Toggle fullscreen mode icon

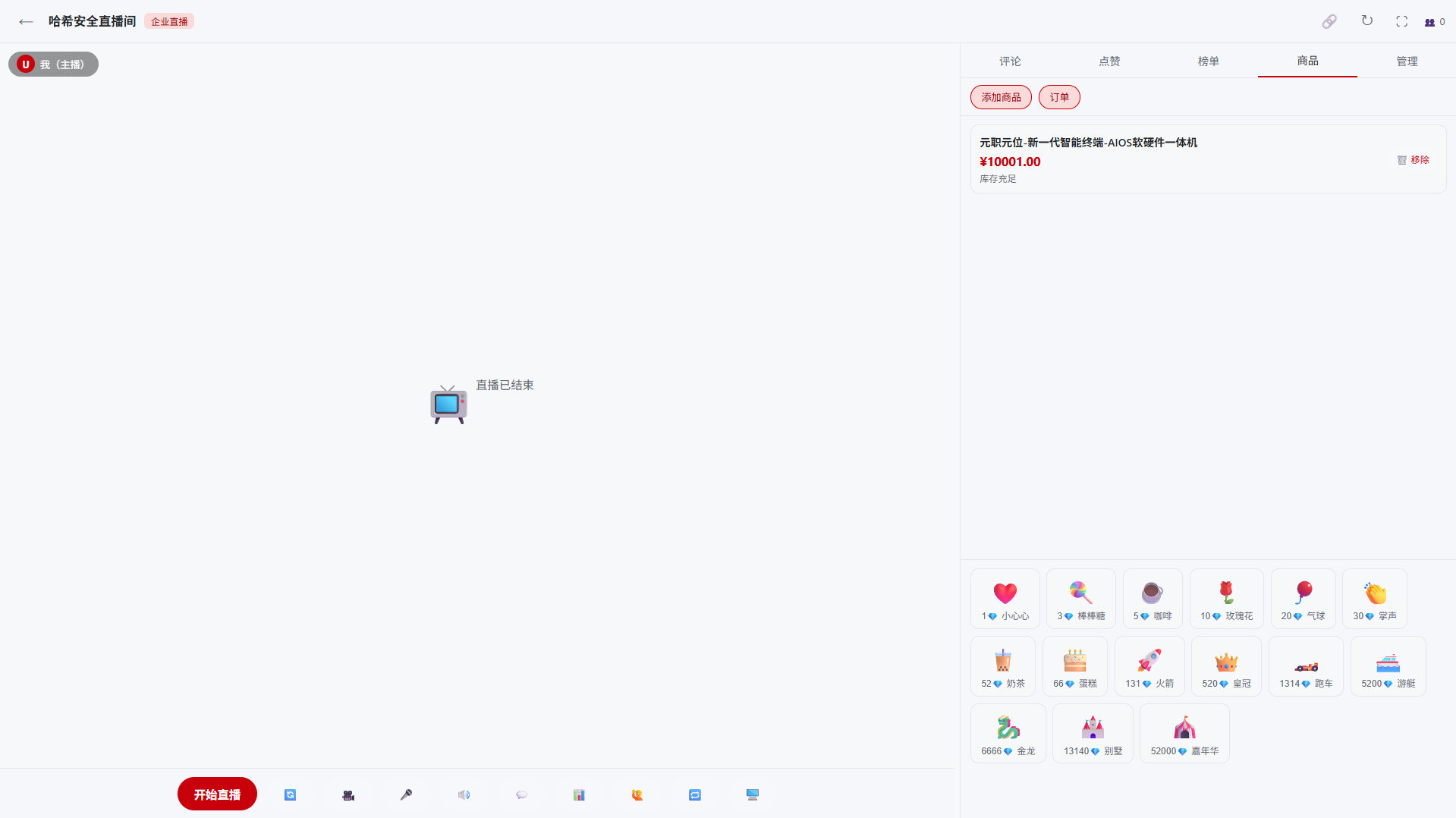click(1401, 21)
